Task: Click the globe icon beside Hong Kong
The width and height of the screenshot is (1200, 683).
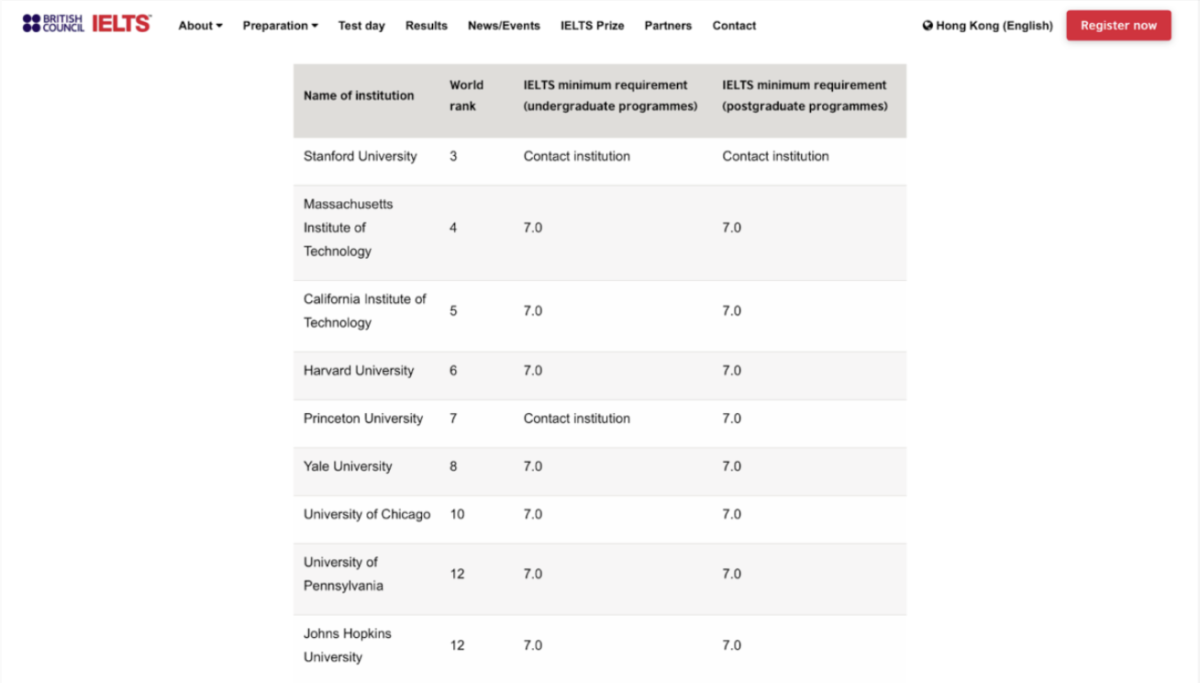Action: point(927,26)
